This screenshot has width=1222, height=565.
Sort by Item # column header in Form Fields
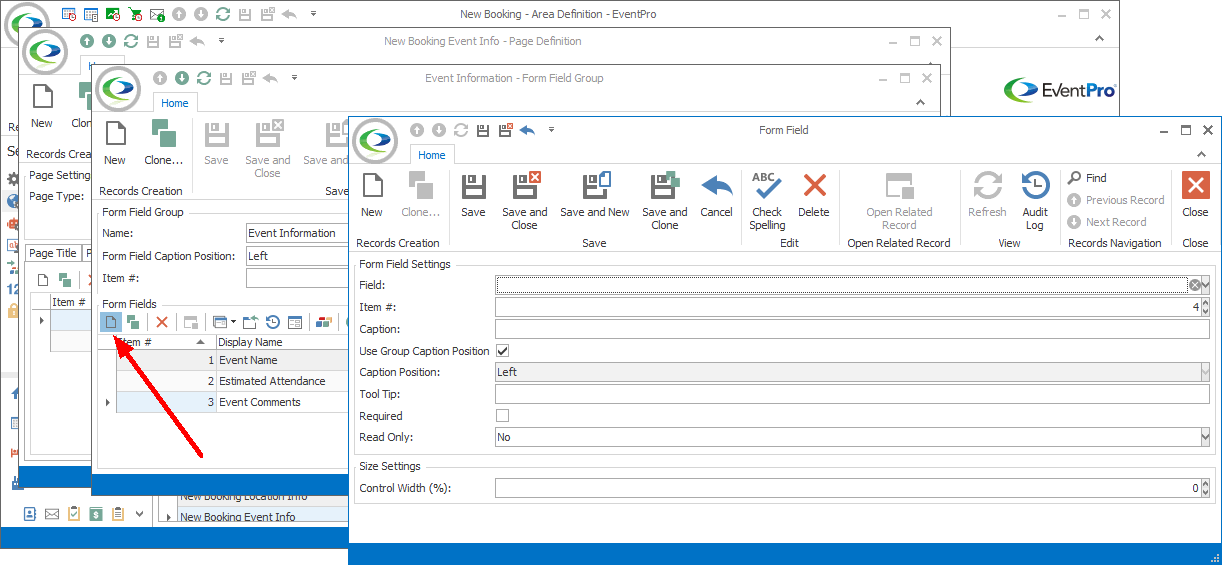click(166, 342)
